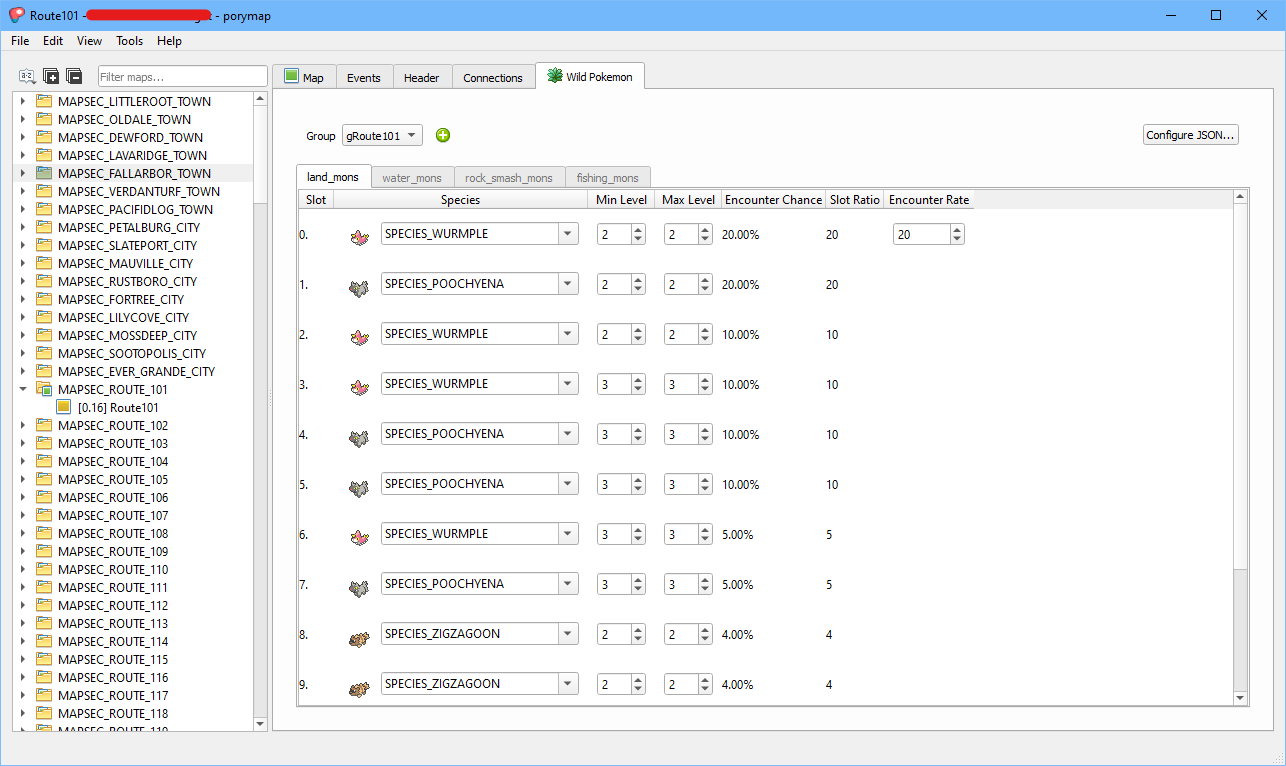Click the Poochyena sprite in slot 1
This screenshot has height=766, width=1286.
coord(359,285)
